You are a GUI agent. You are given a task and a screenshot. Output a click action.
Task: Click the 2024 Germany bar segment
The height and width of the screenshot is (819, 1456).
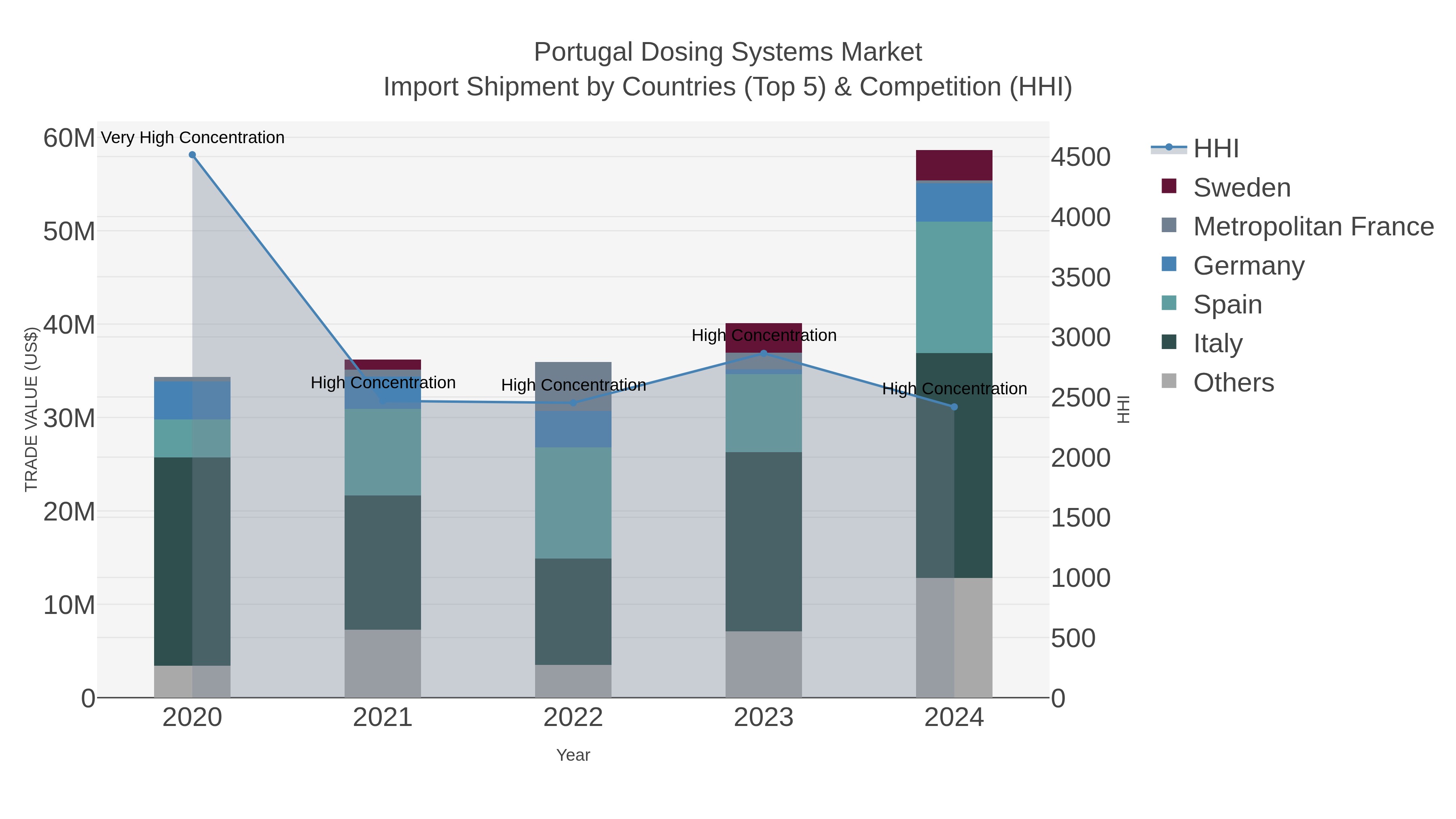point(954,202)
